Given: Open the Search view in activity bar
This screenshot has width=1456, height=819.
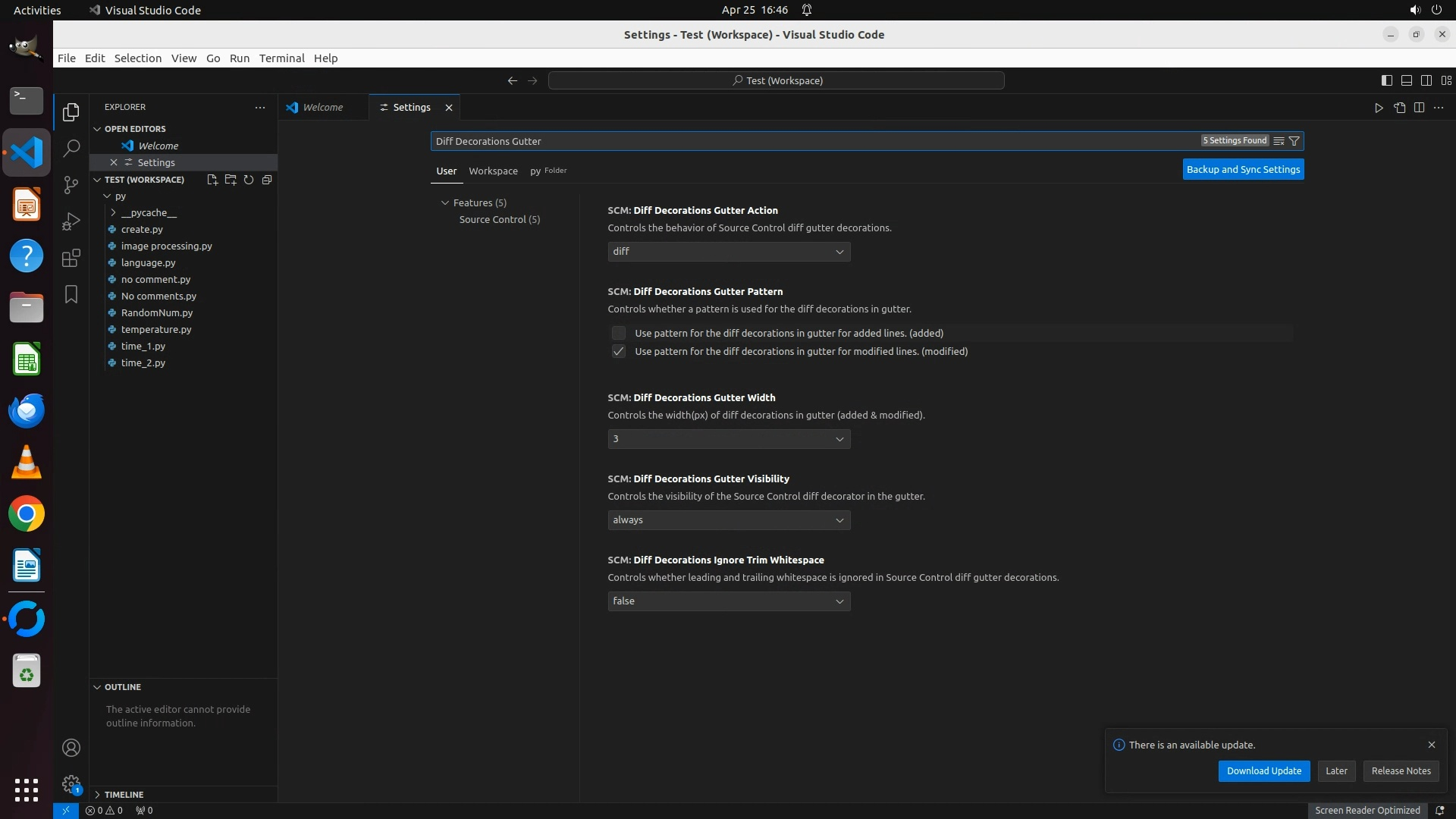Looking at the screenshot, I should coord(71,148).
